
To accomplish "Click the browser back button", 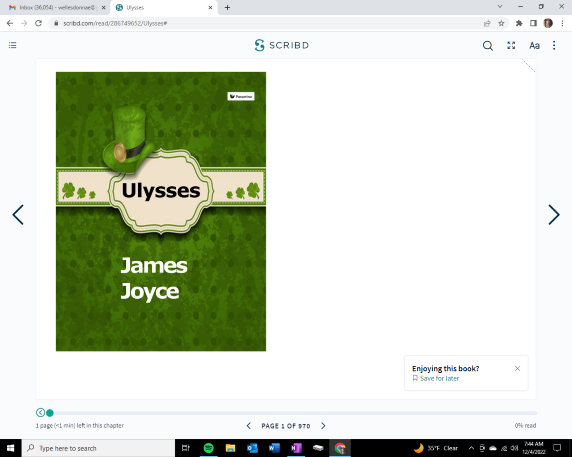I will (10, 23).
